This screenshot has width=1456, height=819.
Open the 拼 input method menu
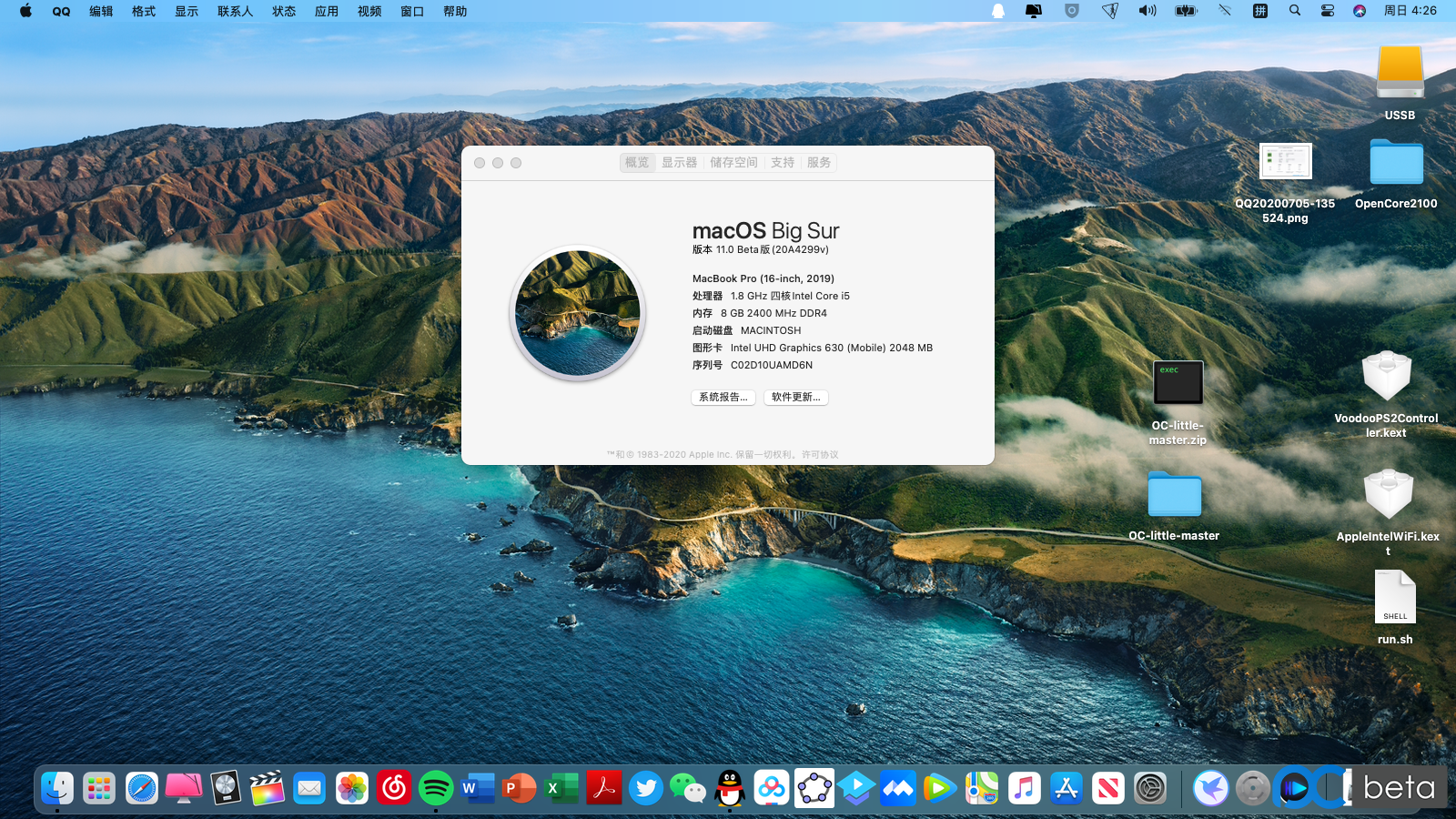coord(1260,11)
